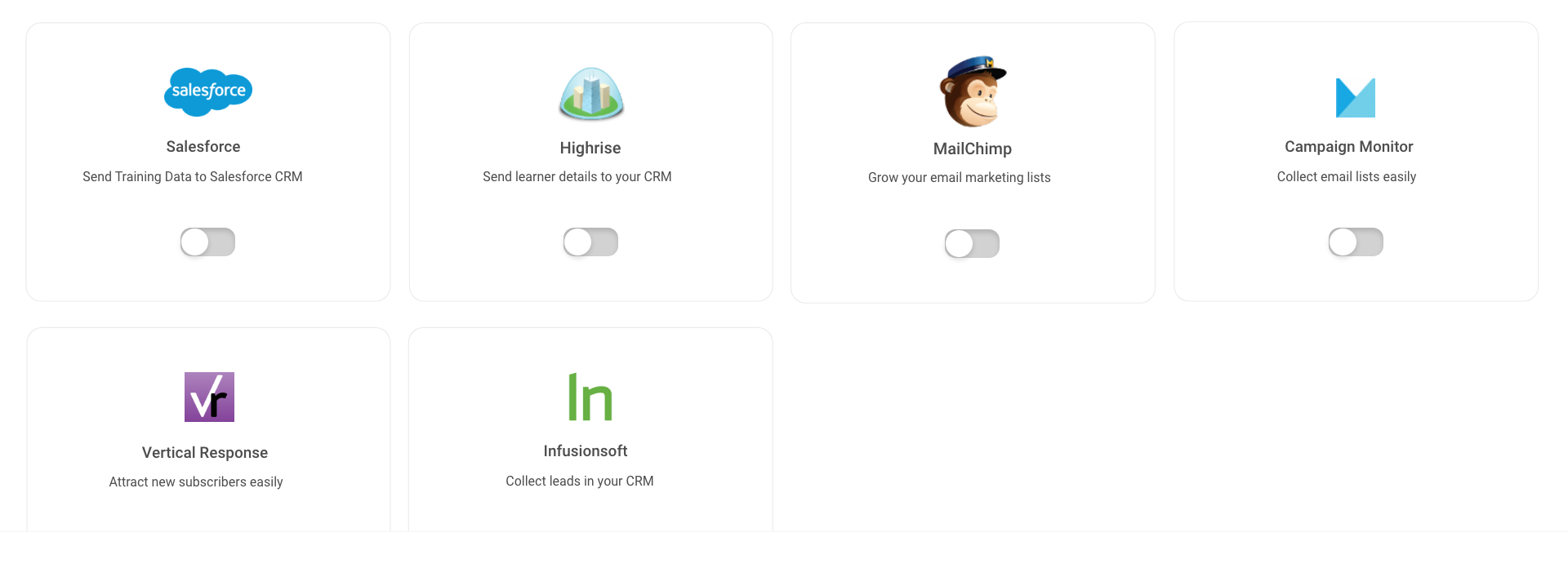Click 'Attract new subscribers easily' description
The width and height of the screenshot is (1568, 577).
[x=196, y=482]
